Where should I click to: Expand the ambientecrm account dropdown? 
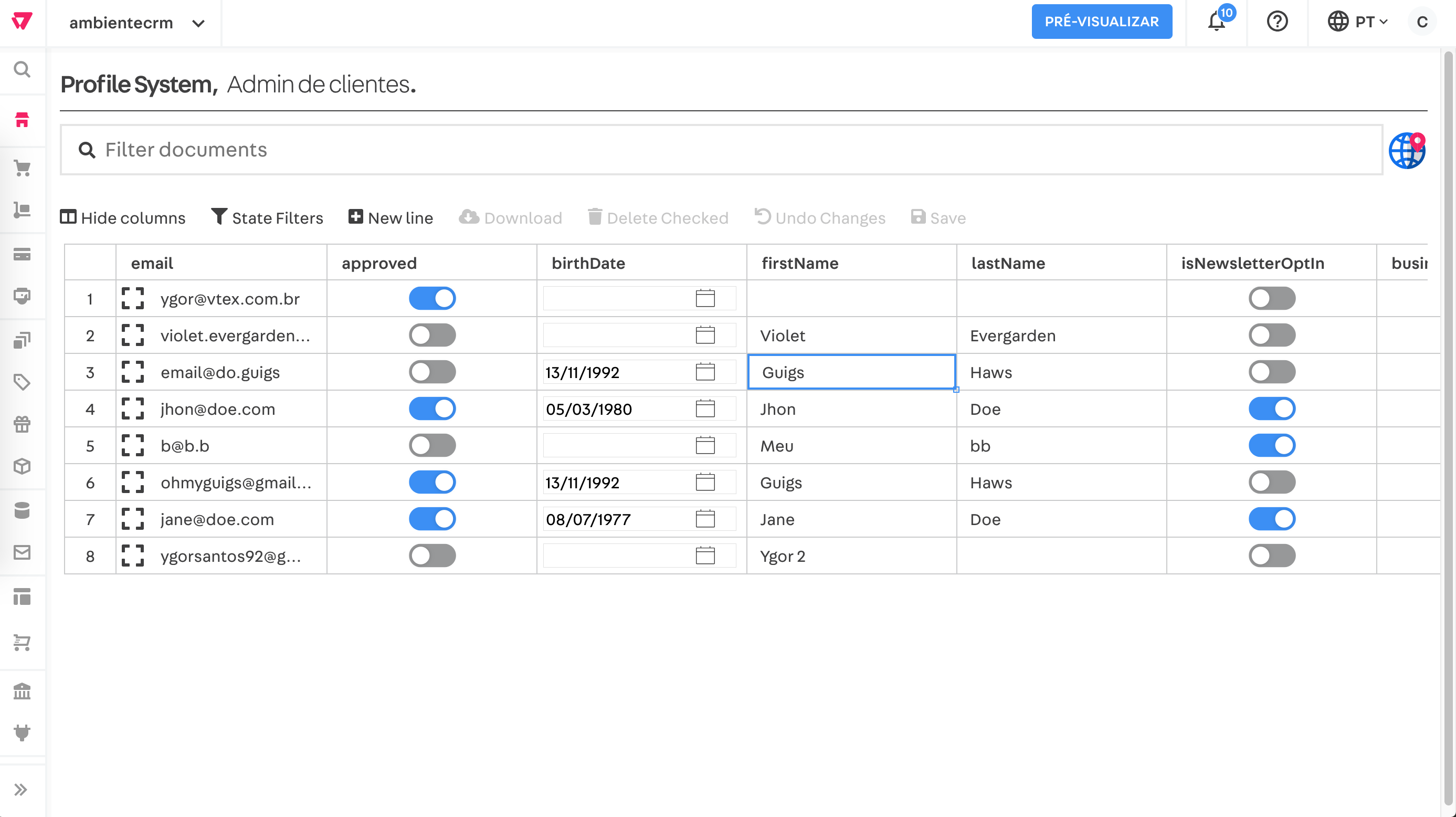[x=134, y=23]
